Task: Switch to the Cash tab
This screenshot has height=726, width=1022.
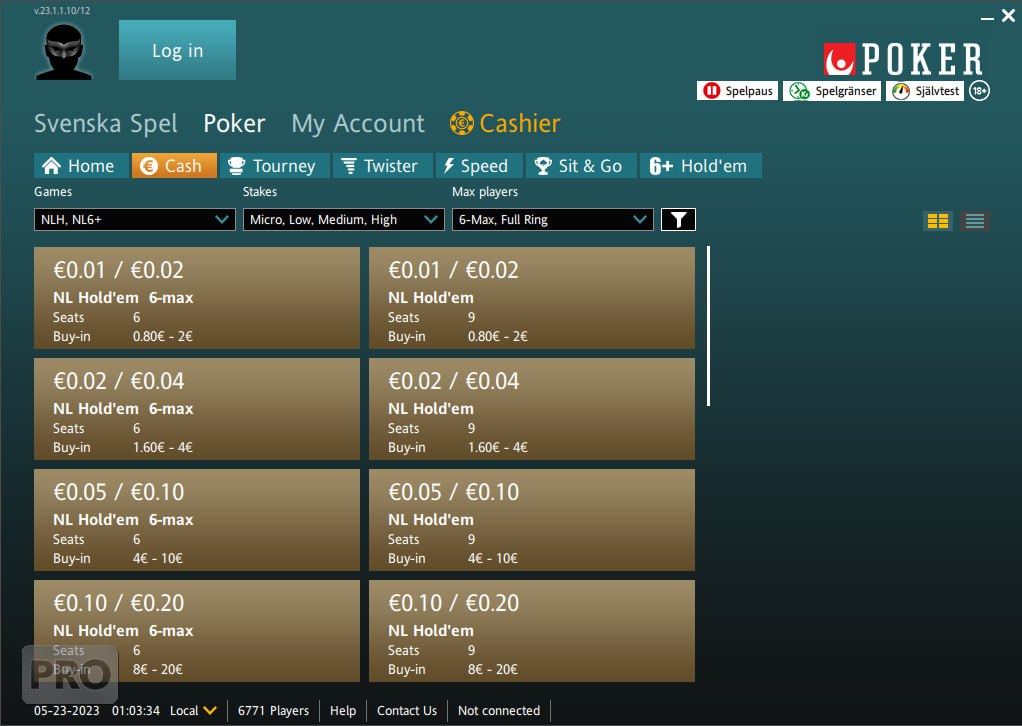Action: pyautogui.click(x=174, y=166)
